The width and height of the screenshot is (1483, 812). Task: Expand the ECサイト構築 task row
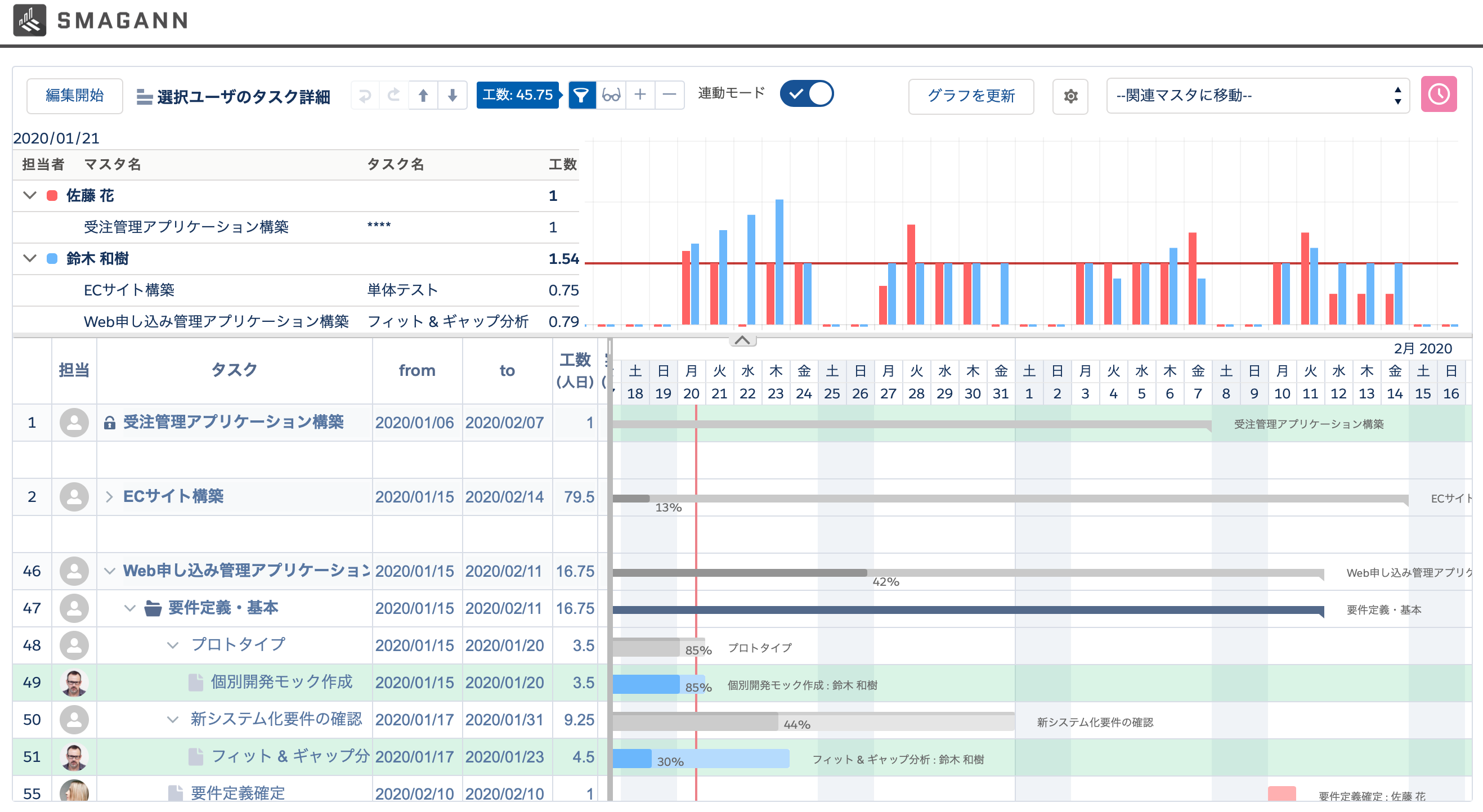[x=109, y=497]
